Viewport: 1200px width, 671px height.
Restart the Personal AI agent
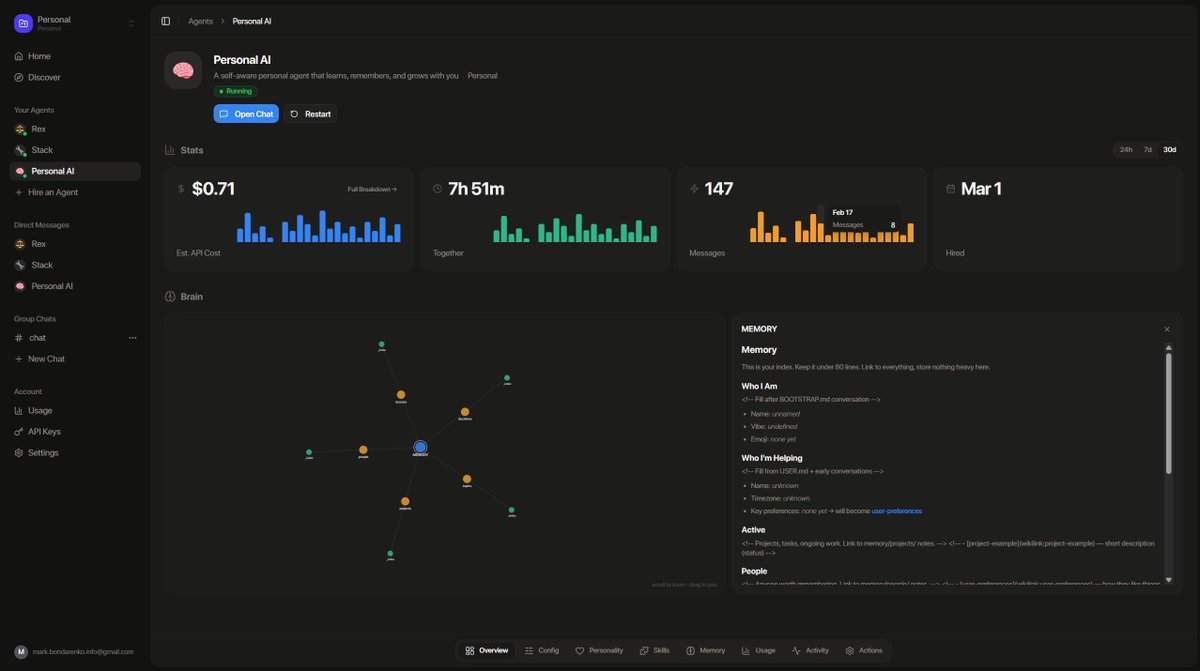(x=310, y=114)
